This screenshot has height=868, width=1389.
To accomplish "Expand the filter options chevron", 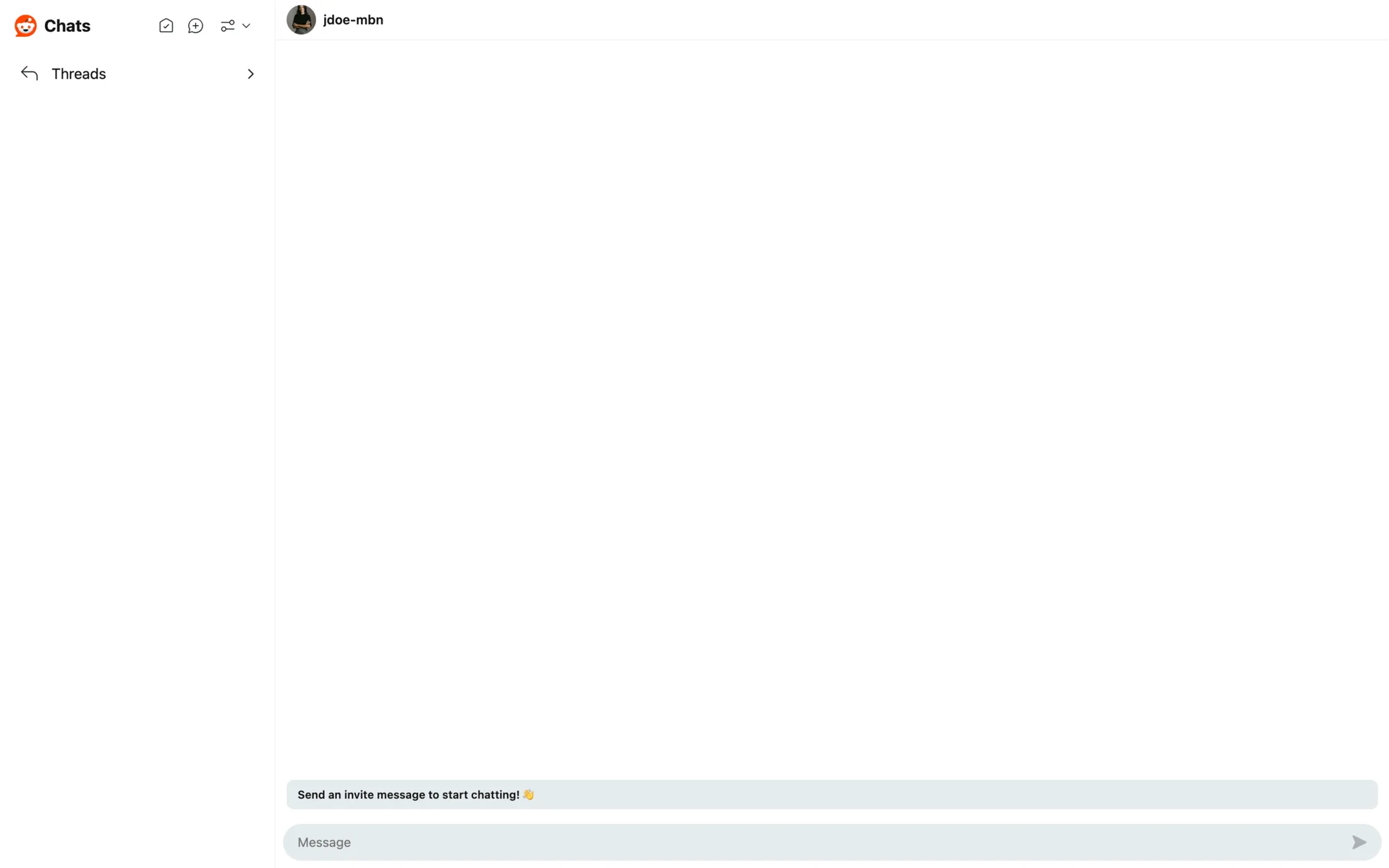I will (246, 26).
